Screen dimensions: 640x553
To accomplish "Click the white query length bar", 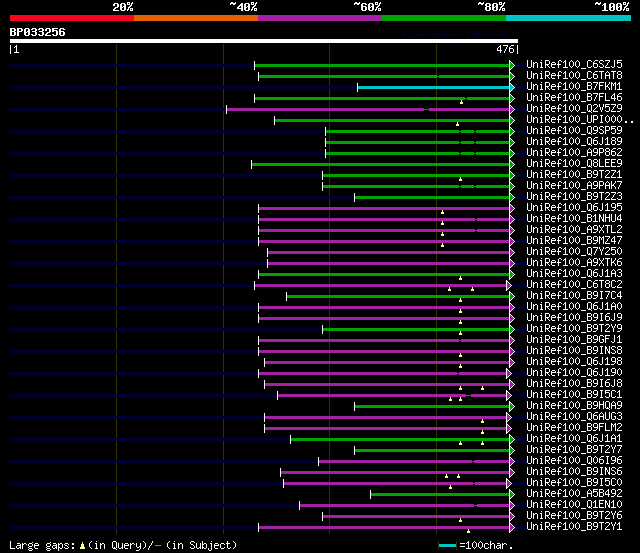I will coord(264,41).
